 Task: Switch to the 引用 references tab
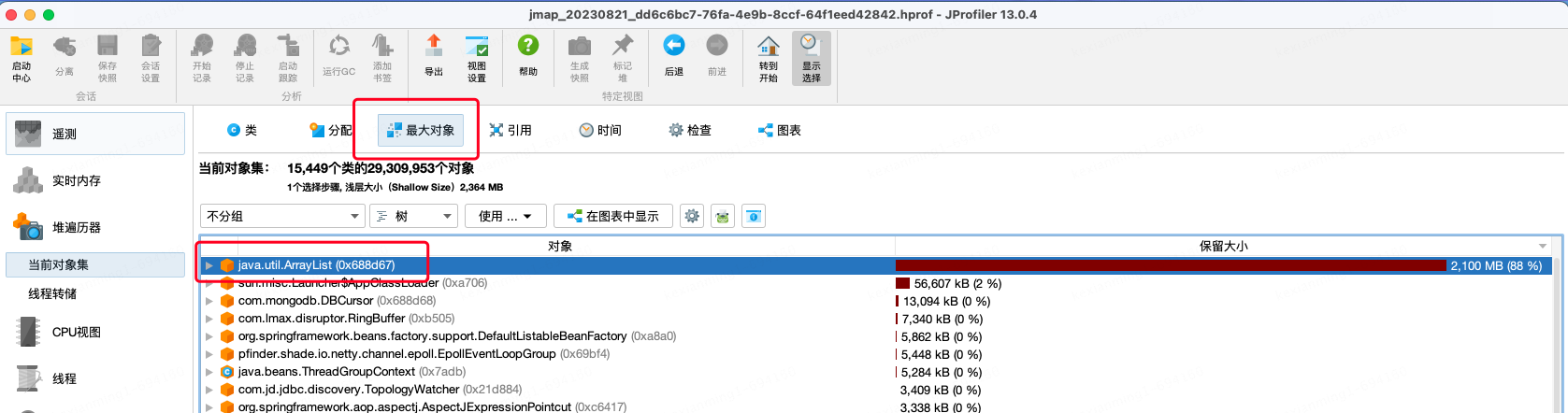tap(511, 131)
